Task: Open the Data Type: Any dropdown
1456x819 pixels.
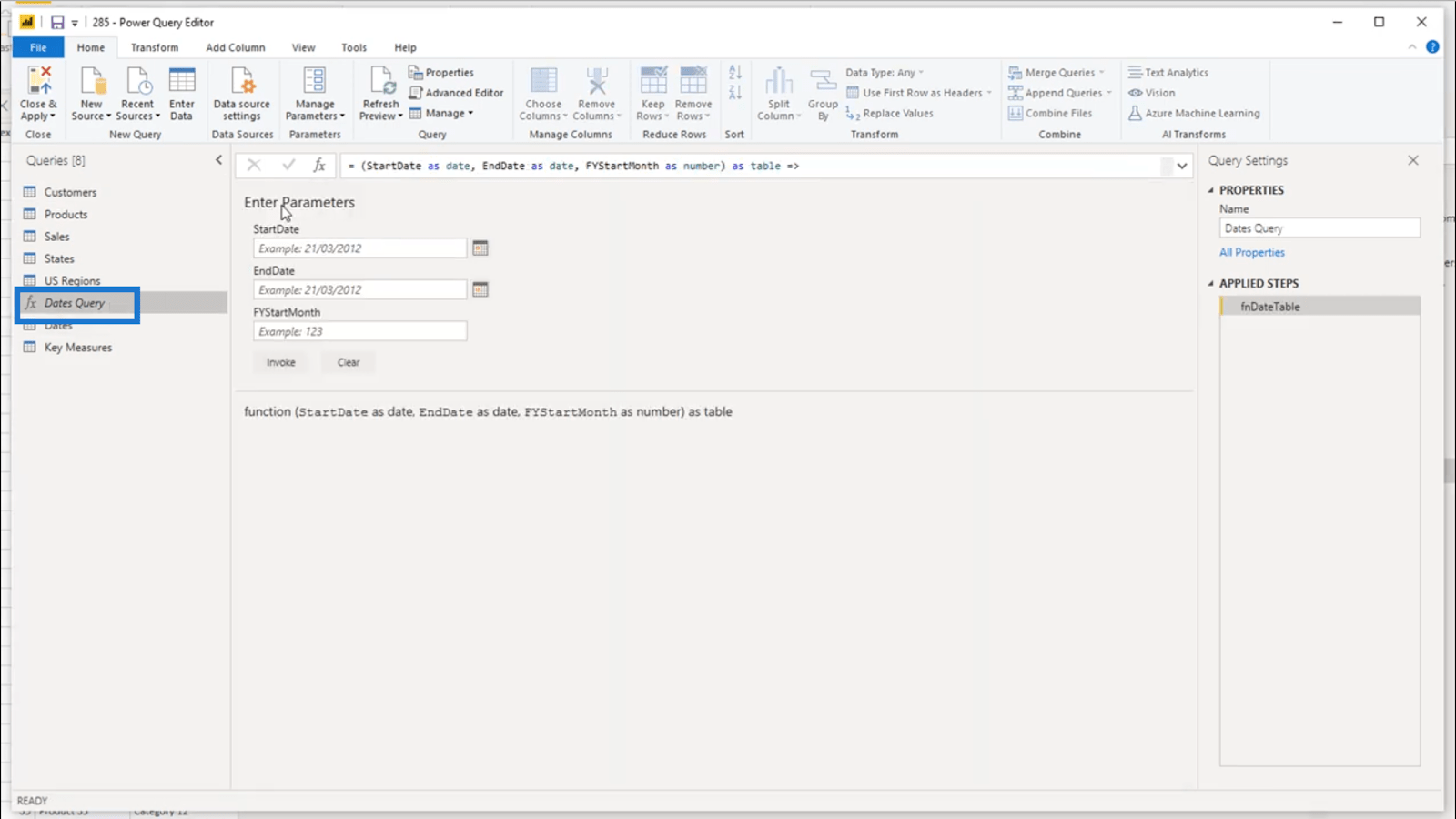Action: (884, 72)
